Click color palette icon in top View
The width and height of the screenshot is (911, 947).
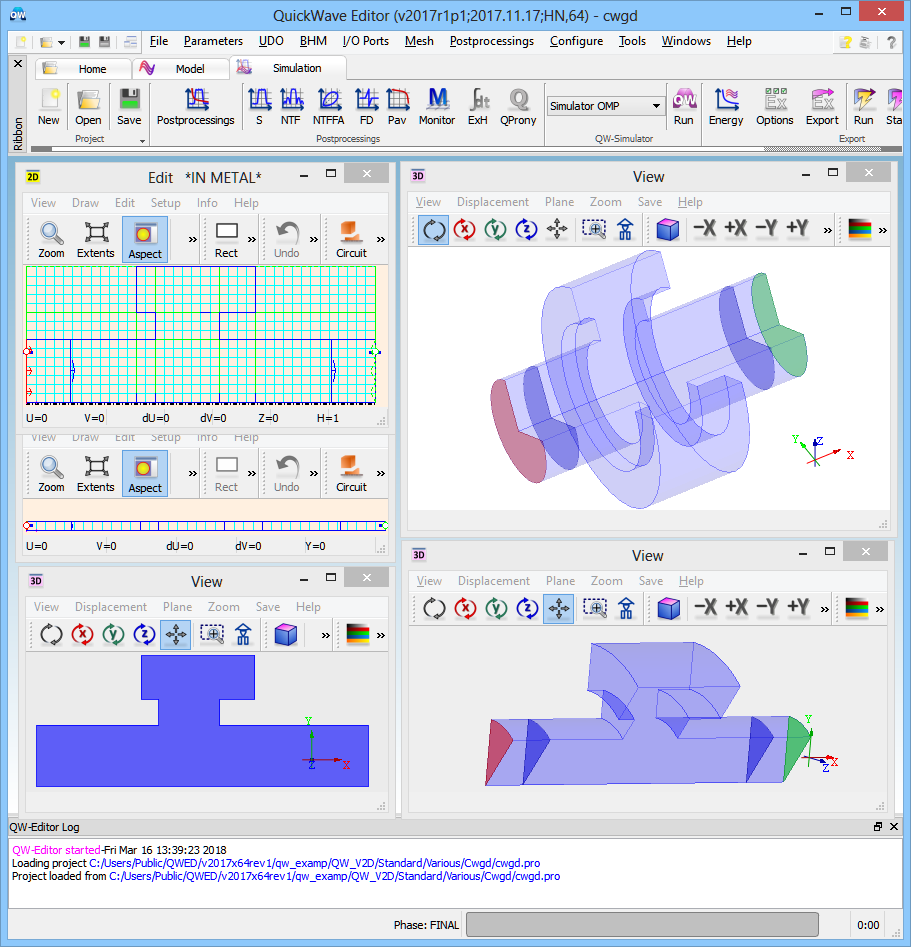click(x=859, y=229)
